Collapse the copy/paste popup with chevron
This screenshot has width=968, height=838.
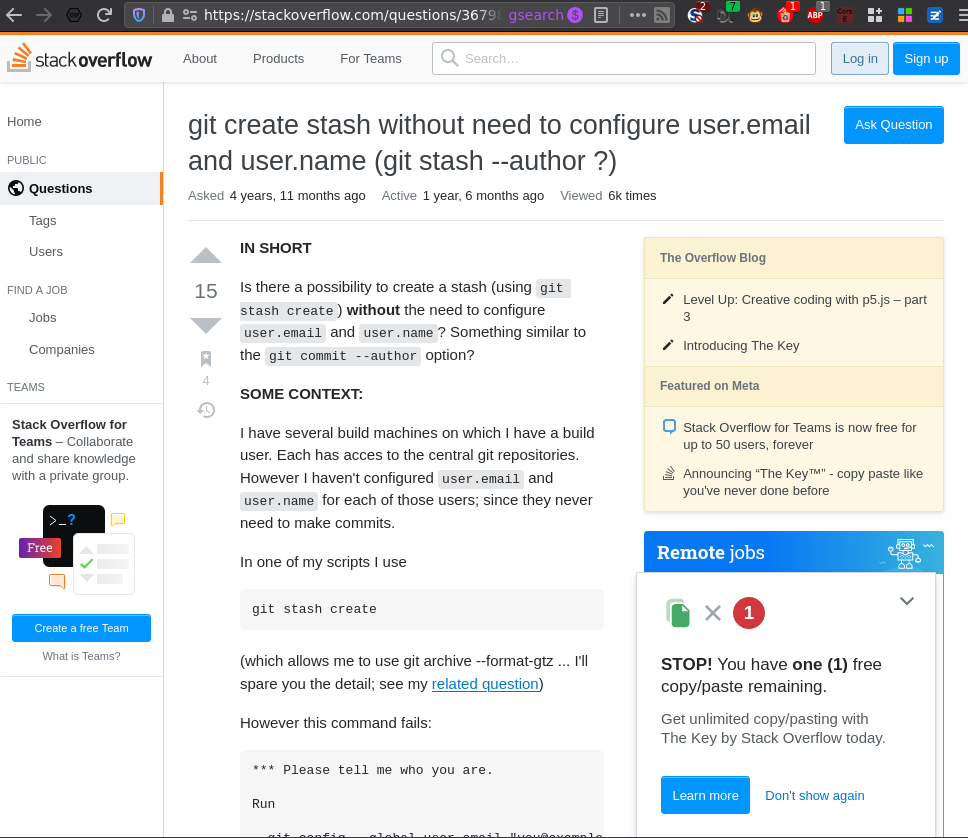click(907, 601)
